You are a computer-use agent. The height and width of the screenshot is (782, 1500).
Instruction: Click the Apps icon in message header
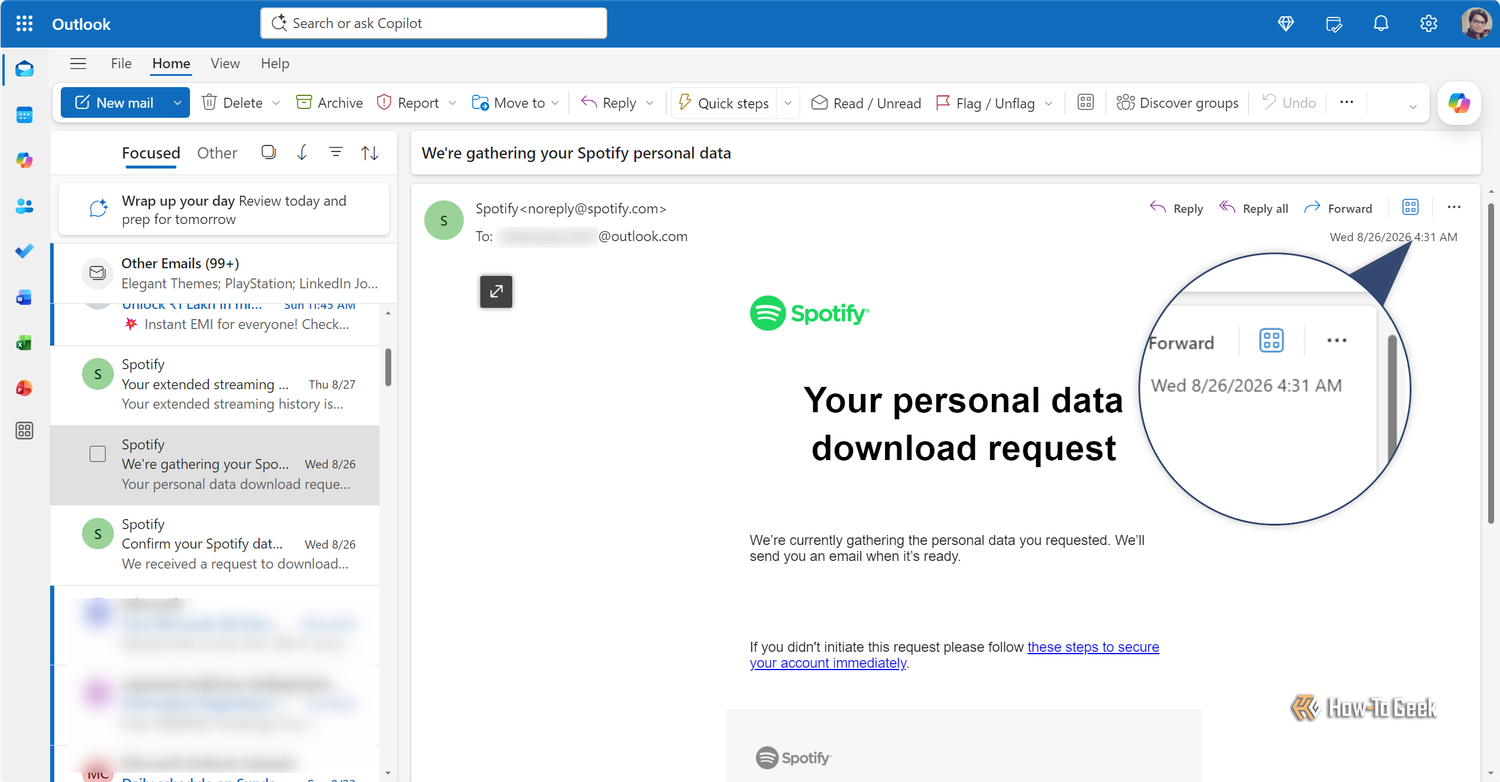click(1410, 207)
